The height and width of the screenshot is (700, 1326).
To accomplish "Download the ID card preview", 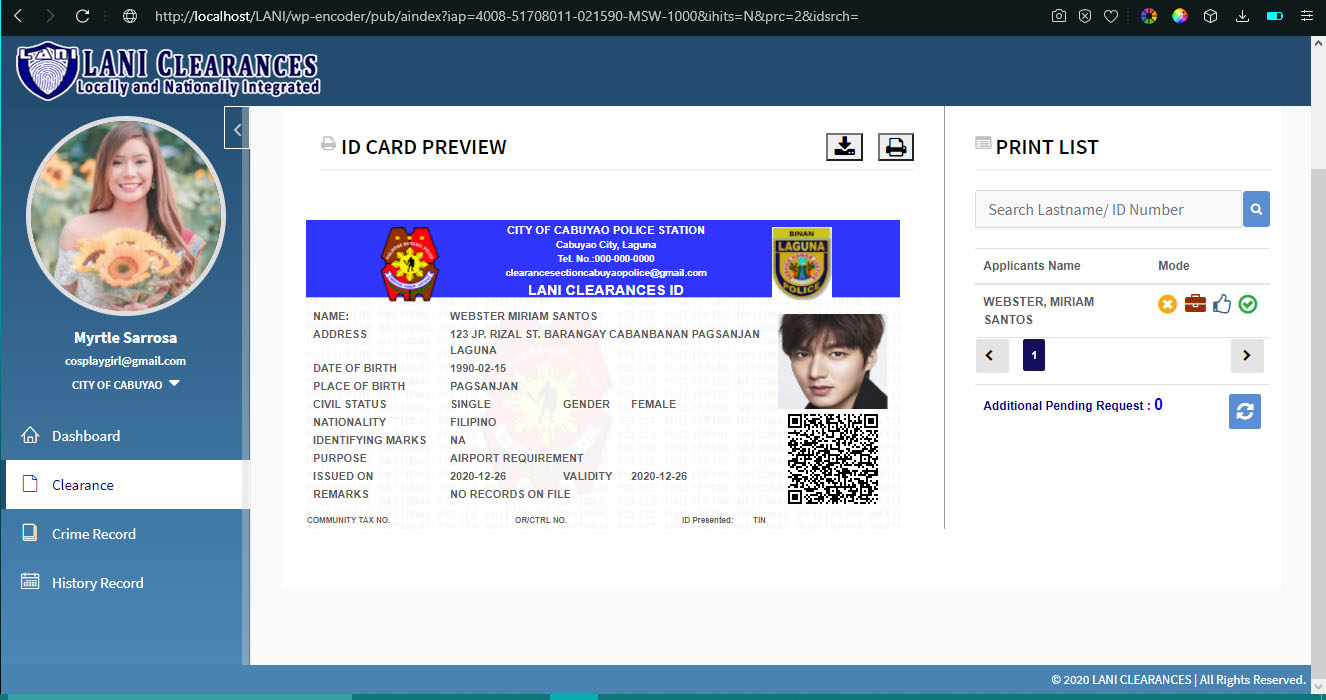I will click(x=844, y=147).
